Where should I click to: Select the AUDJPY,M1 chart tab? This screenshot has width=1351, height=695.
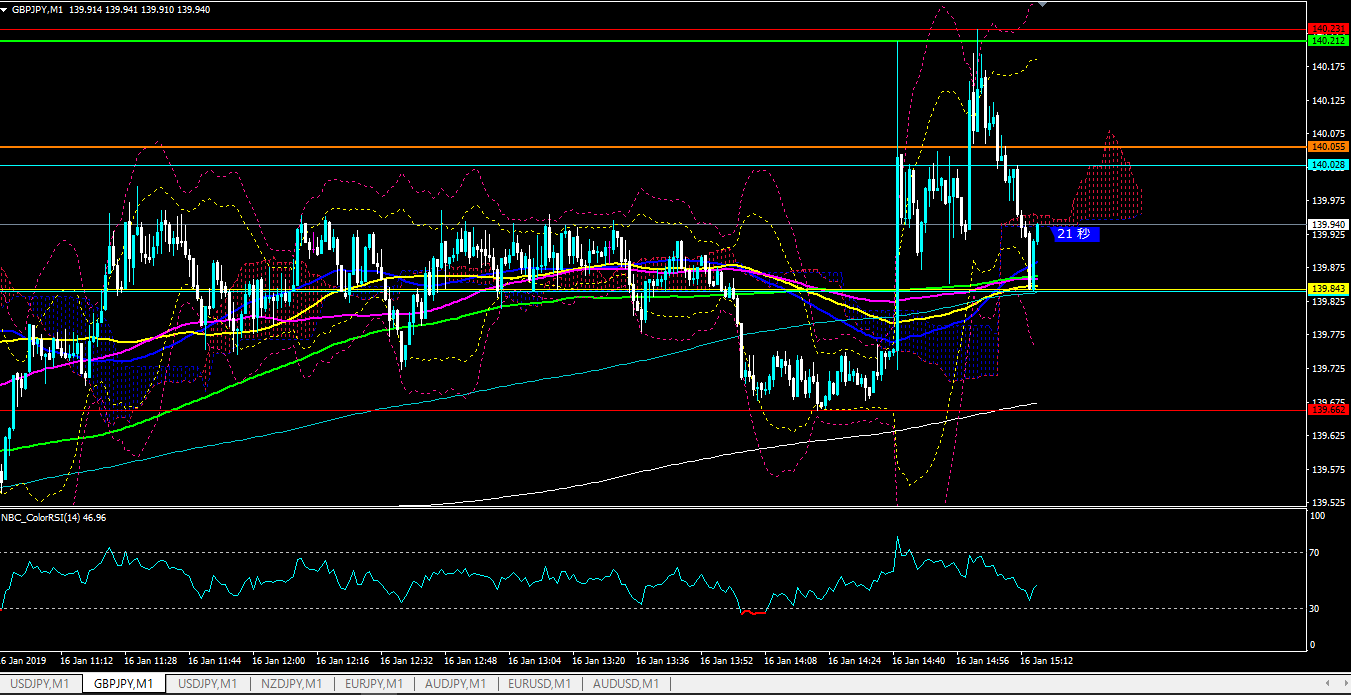pos(456,684)
